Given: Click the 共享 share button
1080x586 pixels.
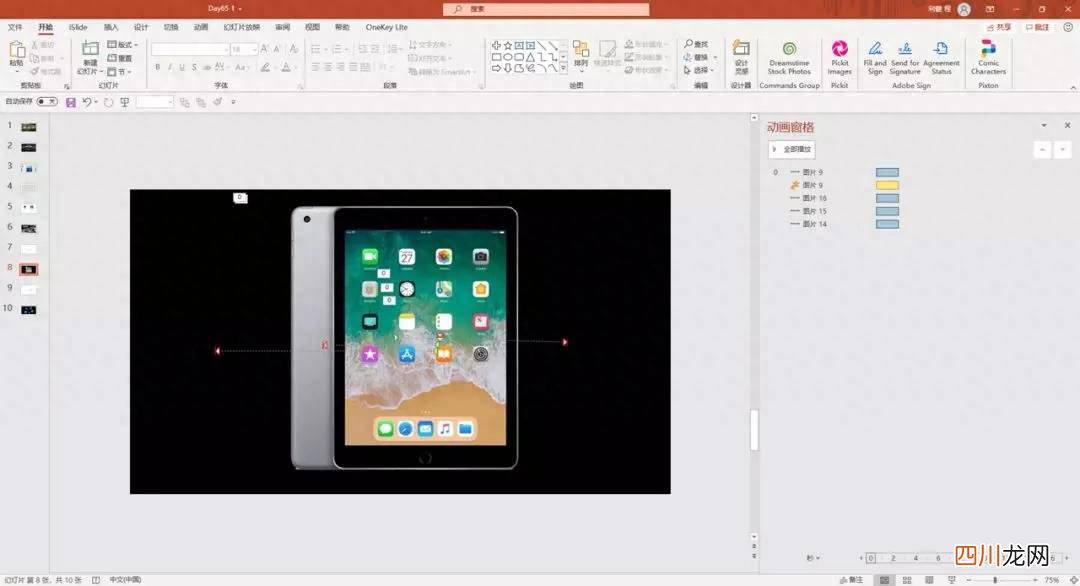Looking at the screenshot, I should pos(999,28).
